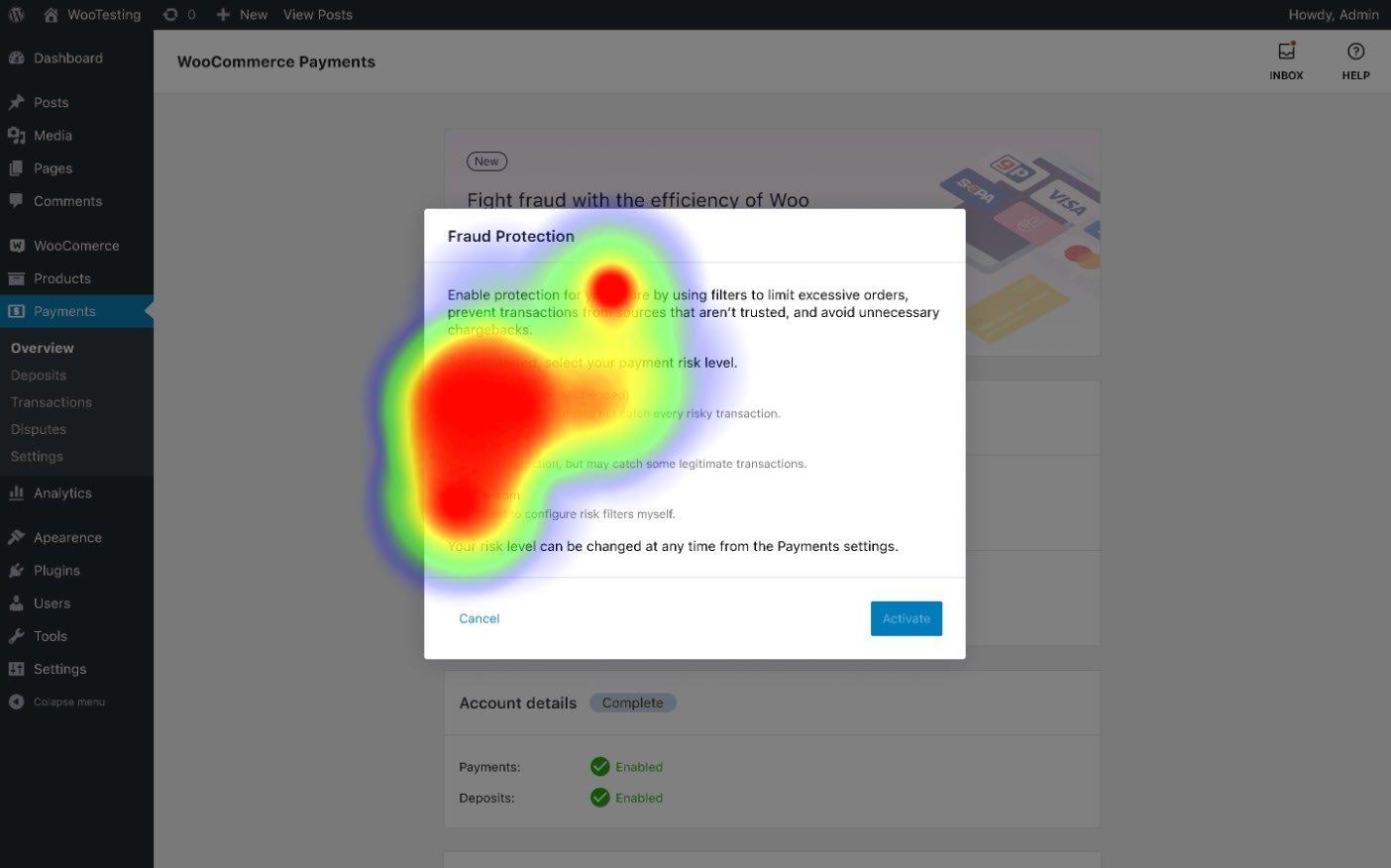Click the Pages icon in sidebar
Screen dimensions: 1391x868
coord(17,168)
